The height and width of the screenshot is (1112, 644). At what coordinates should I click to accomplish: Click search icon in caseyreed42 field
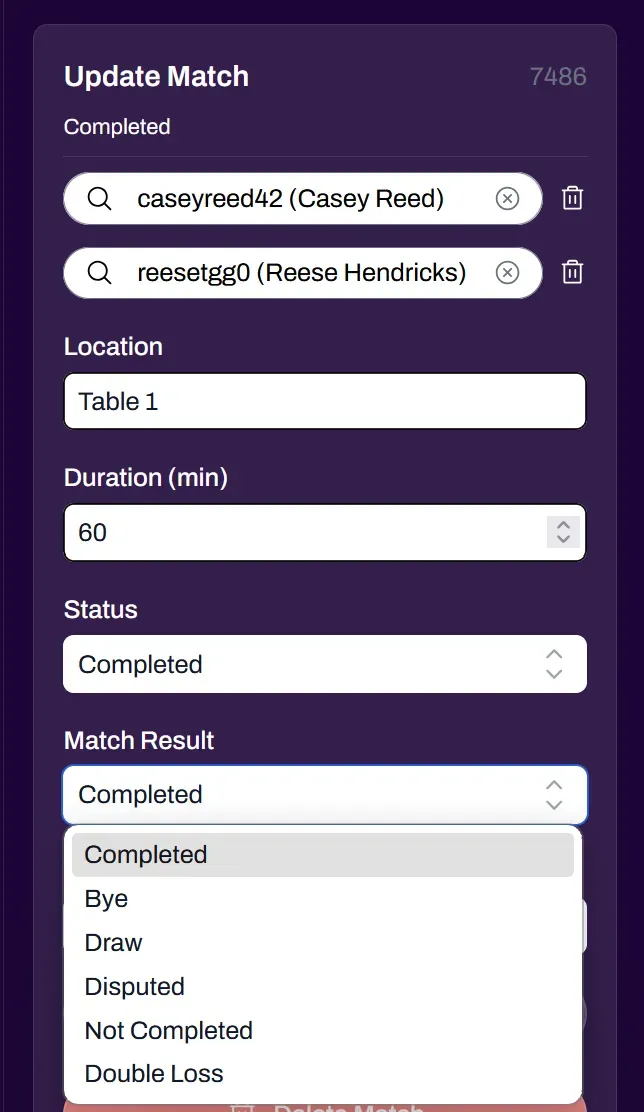99,199
